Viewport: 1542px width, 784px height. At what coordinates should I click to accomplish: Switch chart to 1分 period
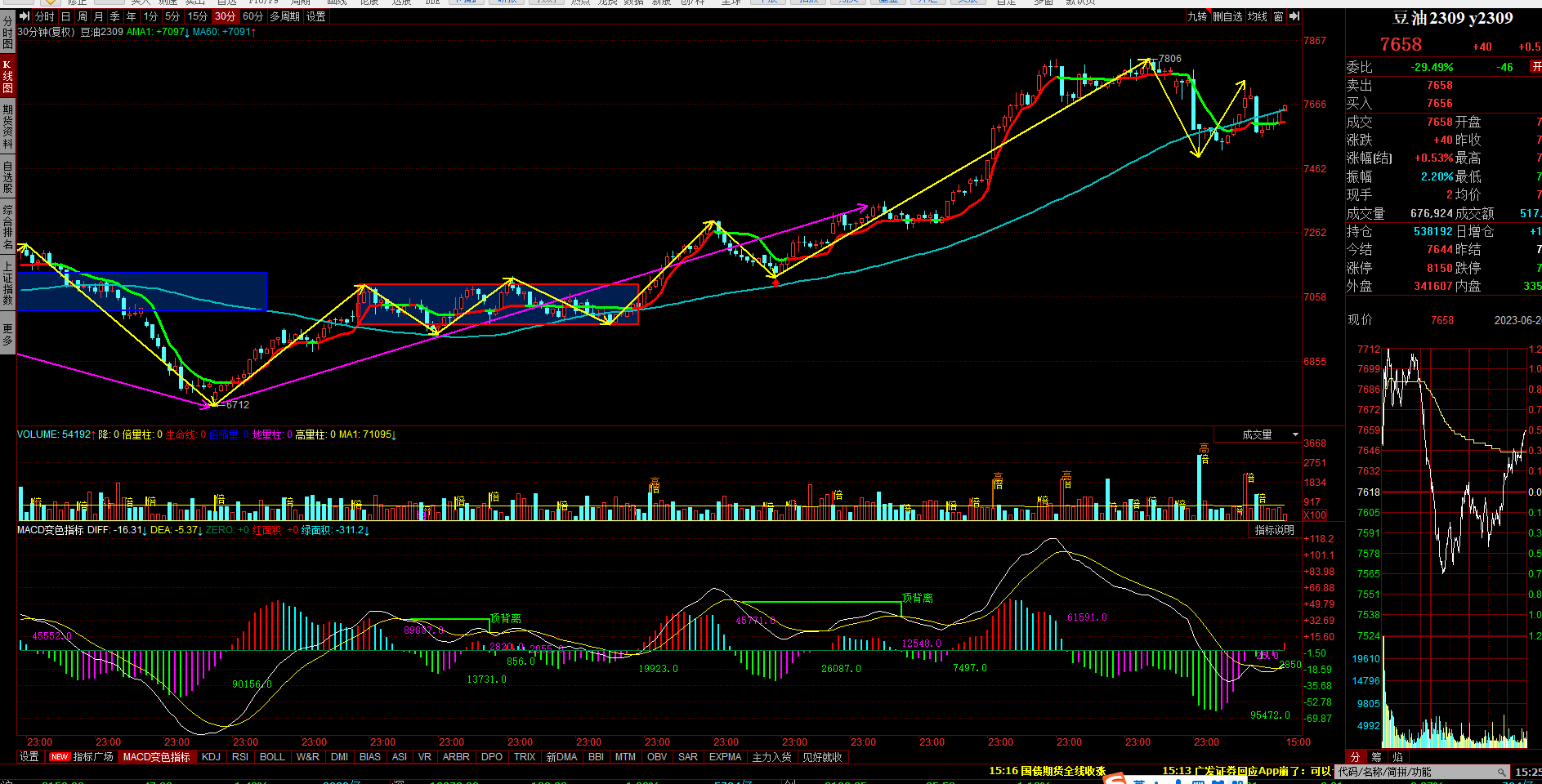[x=151, y=16]
